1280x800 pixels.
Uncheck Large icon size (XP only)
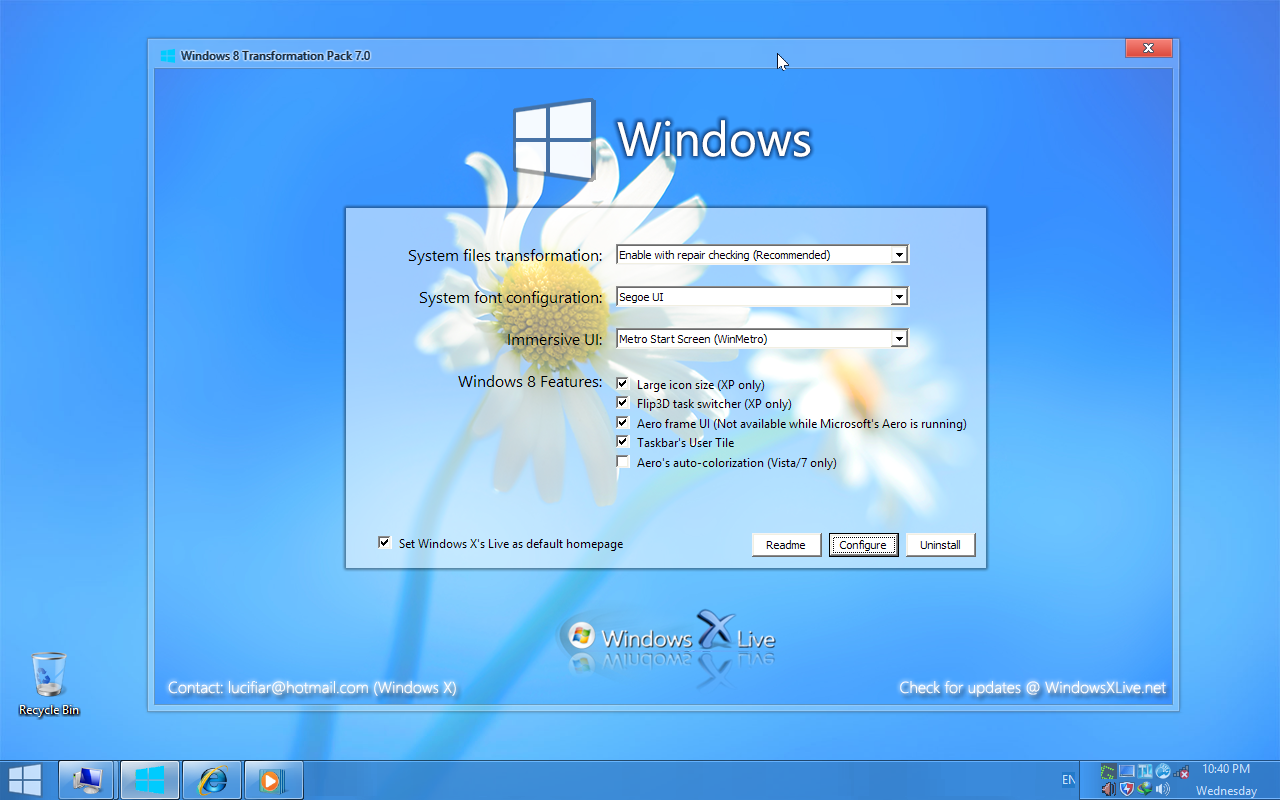coord(623,384)
